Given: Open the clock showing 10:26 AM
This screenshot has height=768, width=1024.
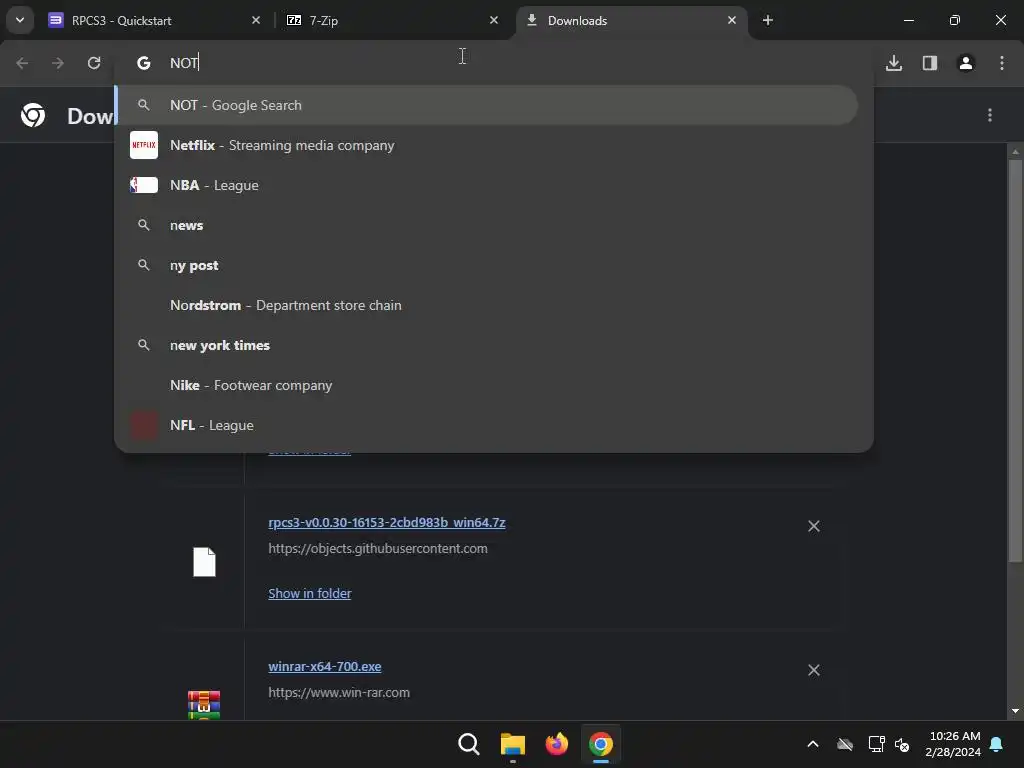Looking at the screenshot, I should pyautogui.click(x=953, y=744).
